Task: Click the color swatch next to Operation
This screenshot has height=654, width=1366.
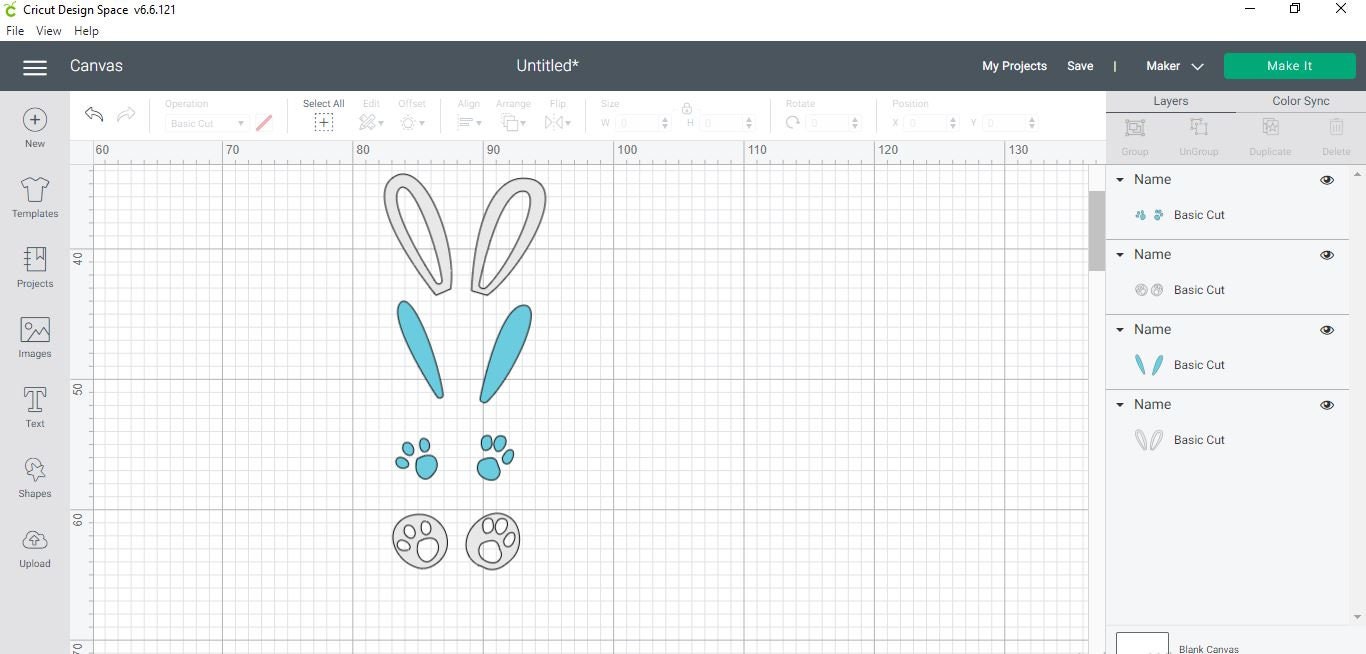Action: pos(264,122)
